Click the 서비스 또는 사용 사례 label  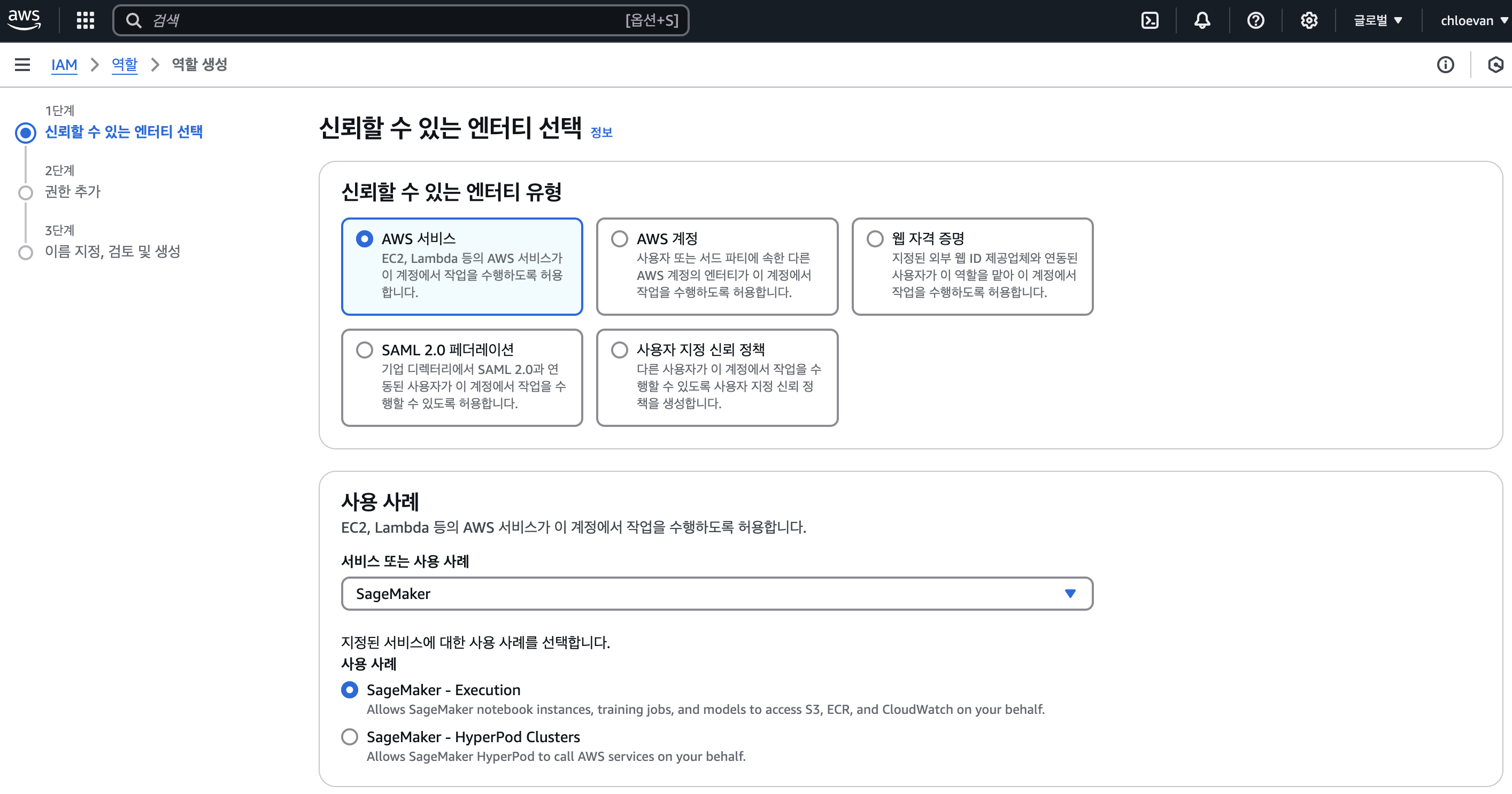(405, 561)
